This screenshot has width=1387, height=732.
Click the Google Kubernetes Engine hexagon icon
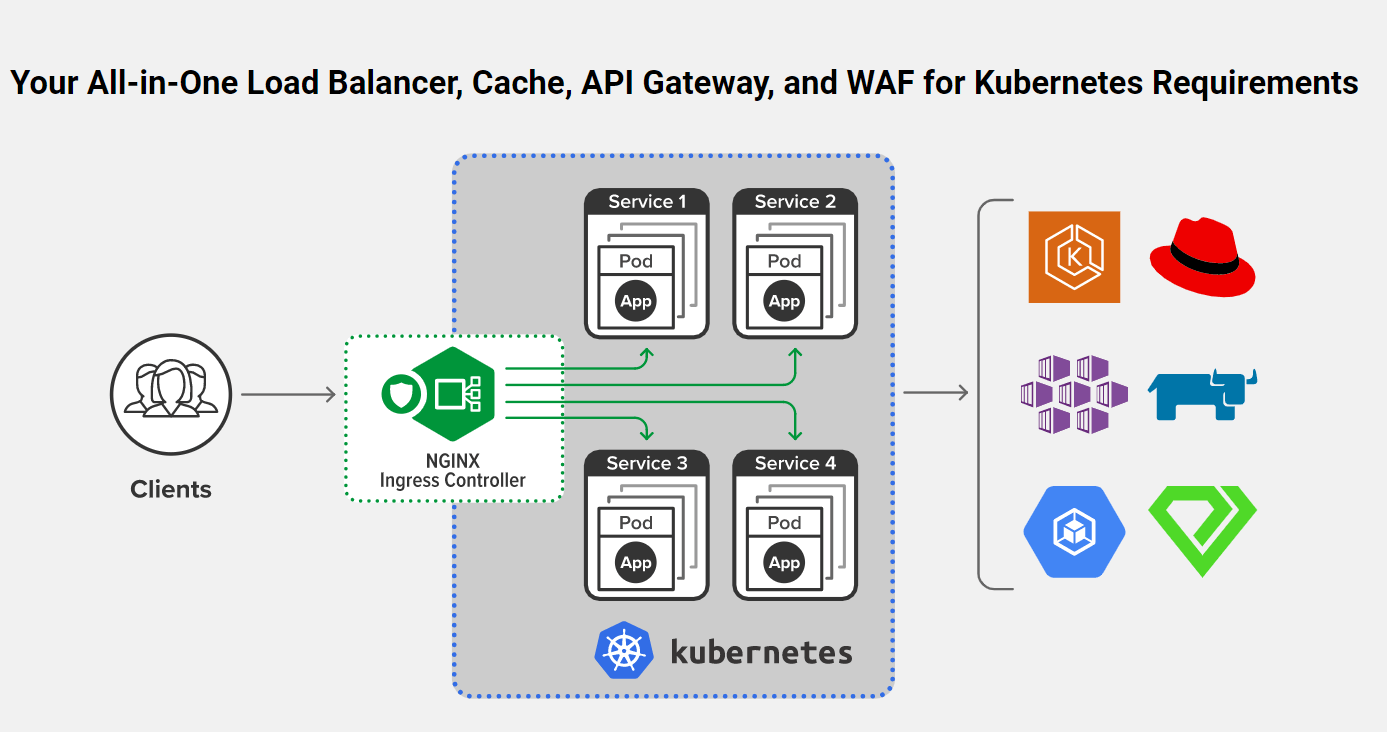1074,532
